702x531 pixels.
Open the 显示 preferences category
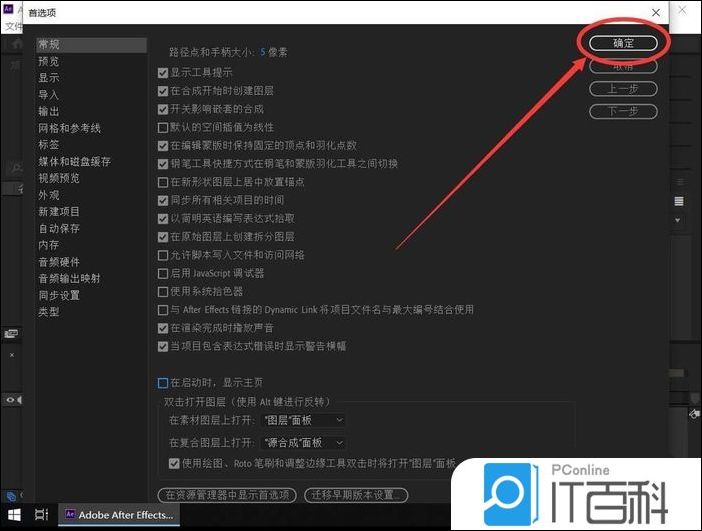49,78
